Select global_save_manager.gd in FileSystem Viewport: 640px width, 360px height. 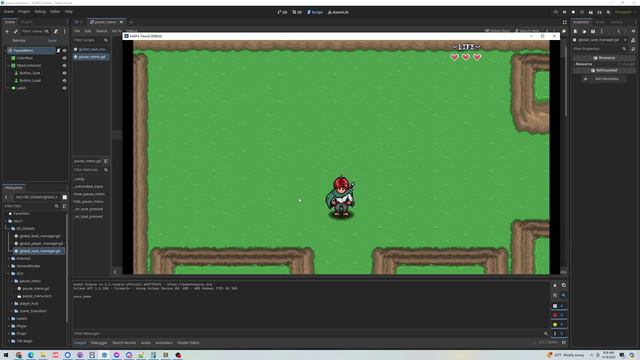[40, 251]
